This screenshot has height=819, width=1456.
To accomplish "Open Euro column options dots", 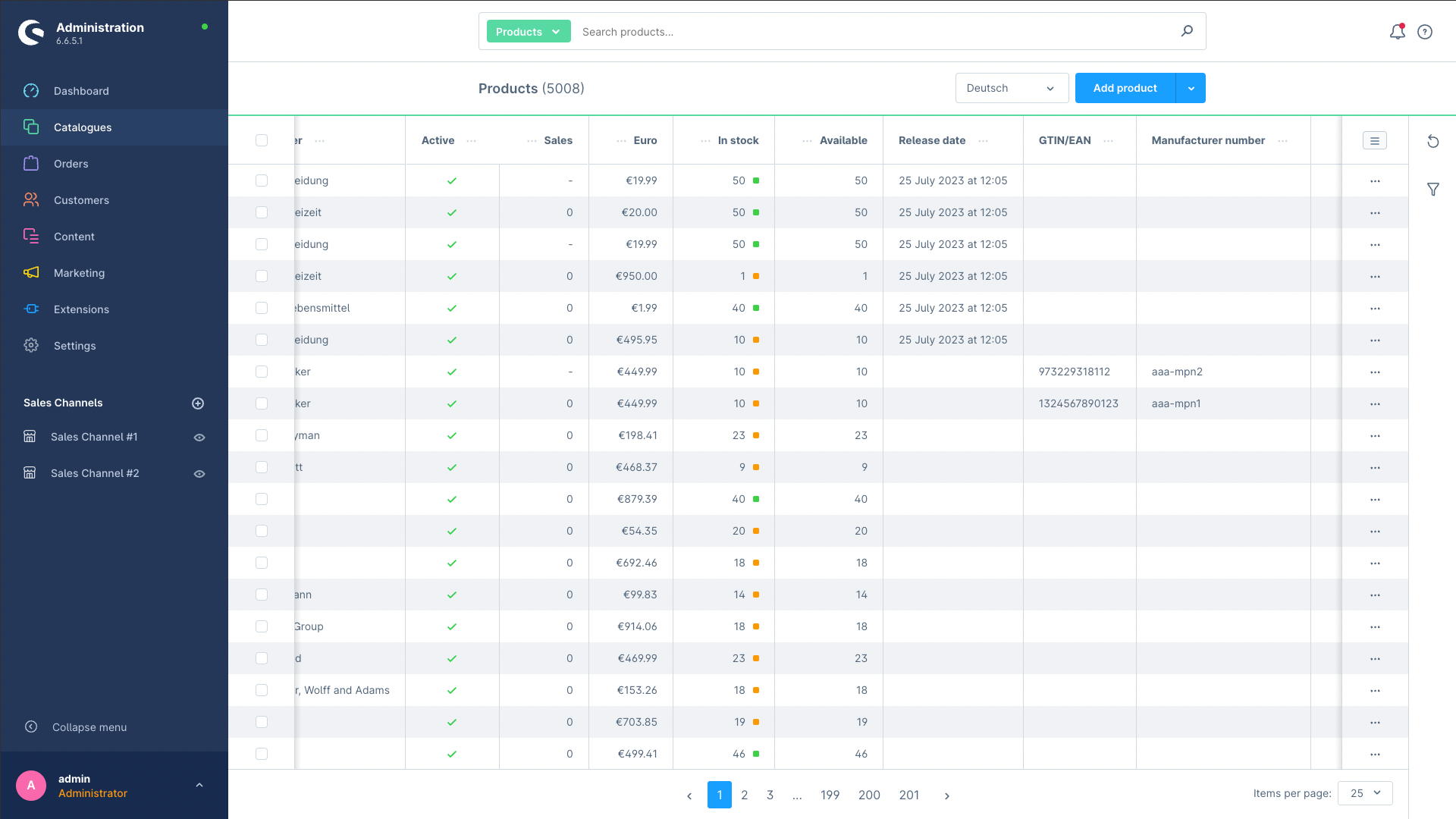I will [621, 141].
